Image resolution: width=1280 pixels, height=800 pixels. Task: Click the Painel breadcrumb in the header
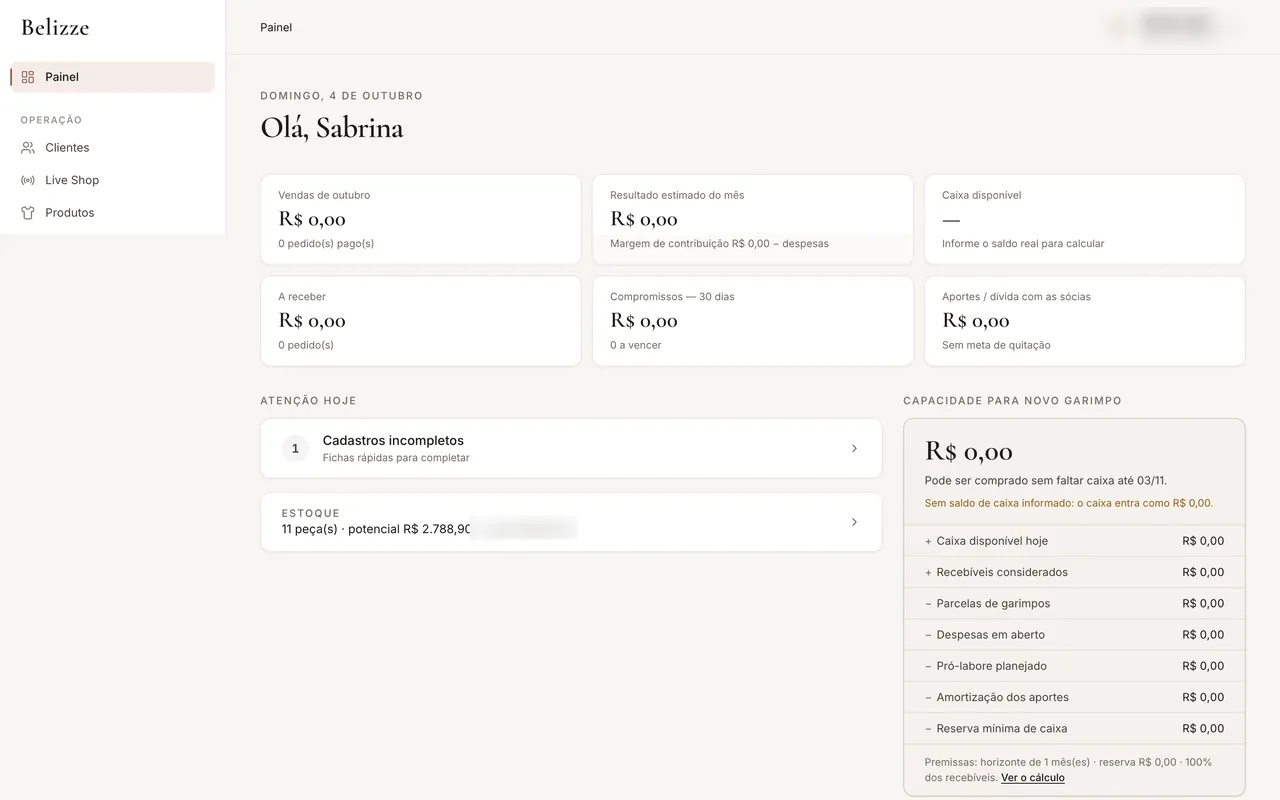coord(276,27)
